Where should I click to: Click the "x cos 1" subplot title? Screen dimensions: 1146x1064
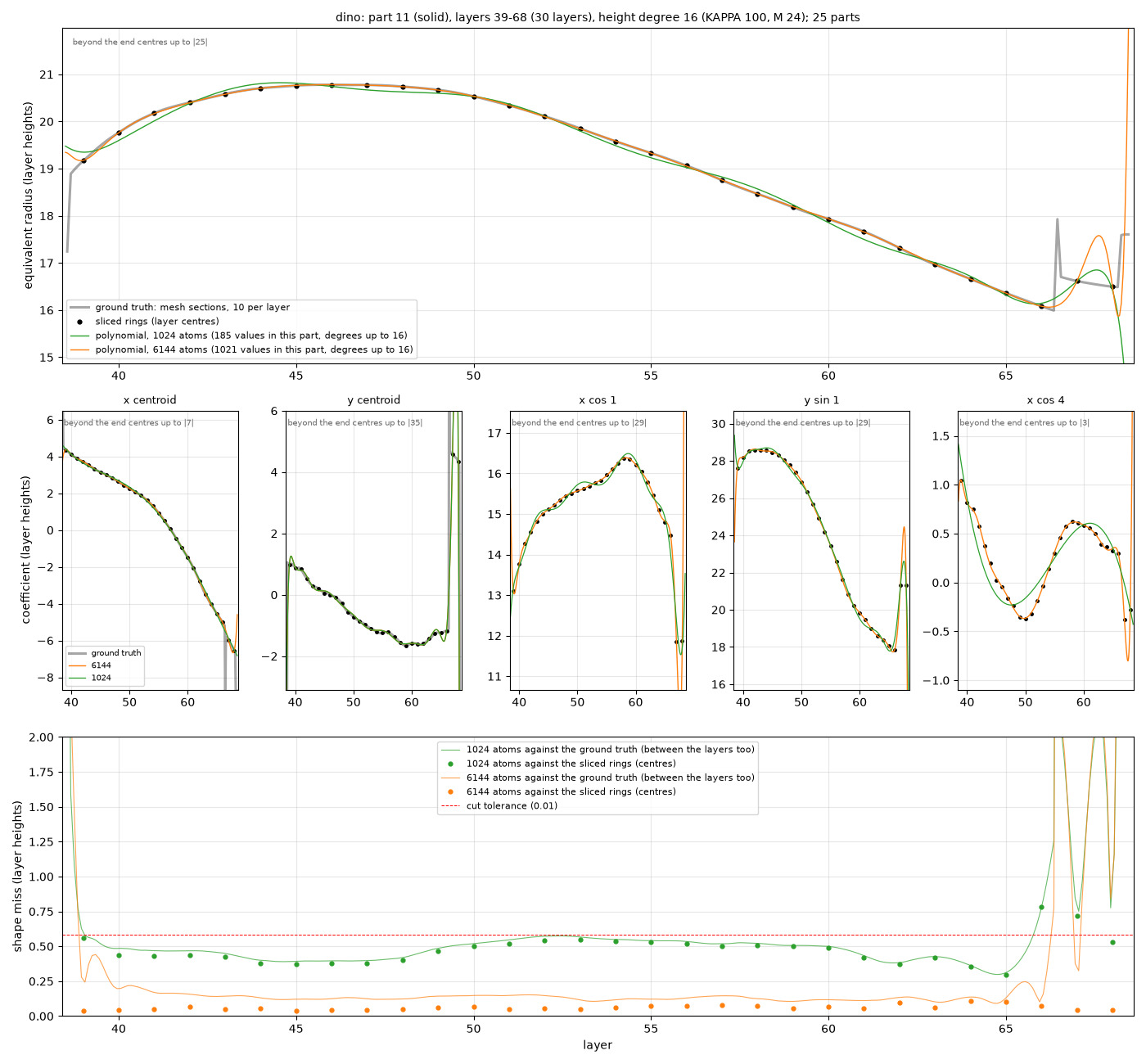[598, 400]
